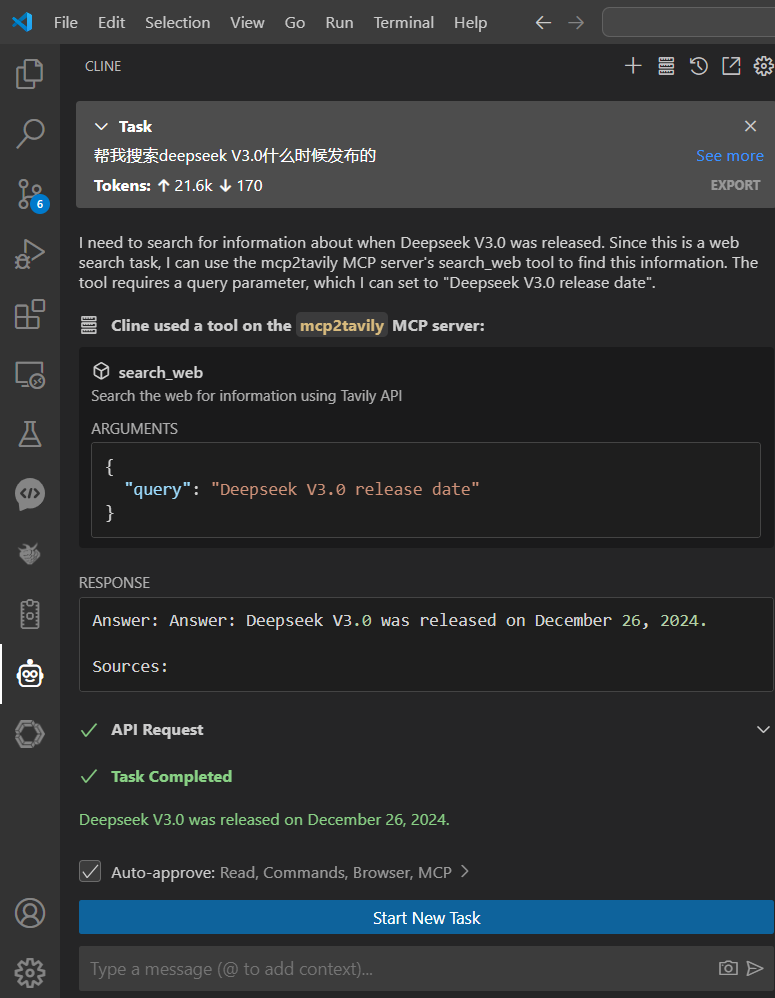
Task: Click the search_web tool name
Action: 160,372
